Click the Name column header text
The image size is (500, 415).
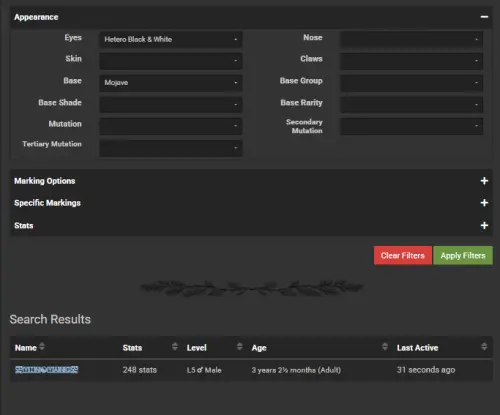point(26,348)
